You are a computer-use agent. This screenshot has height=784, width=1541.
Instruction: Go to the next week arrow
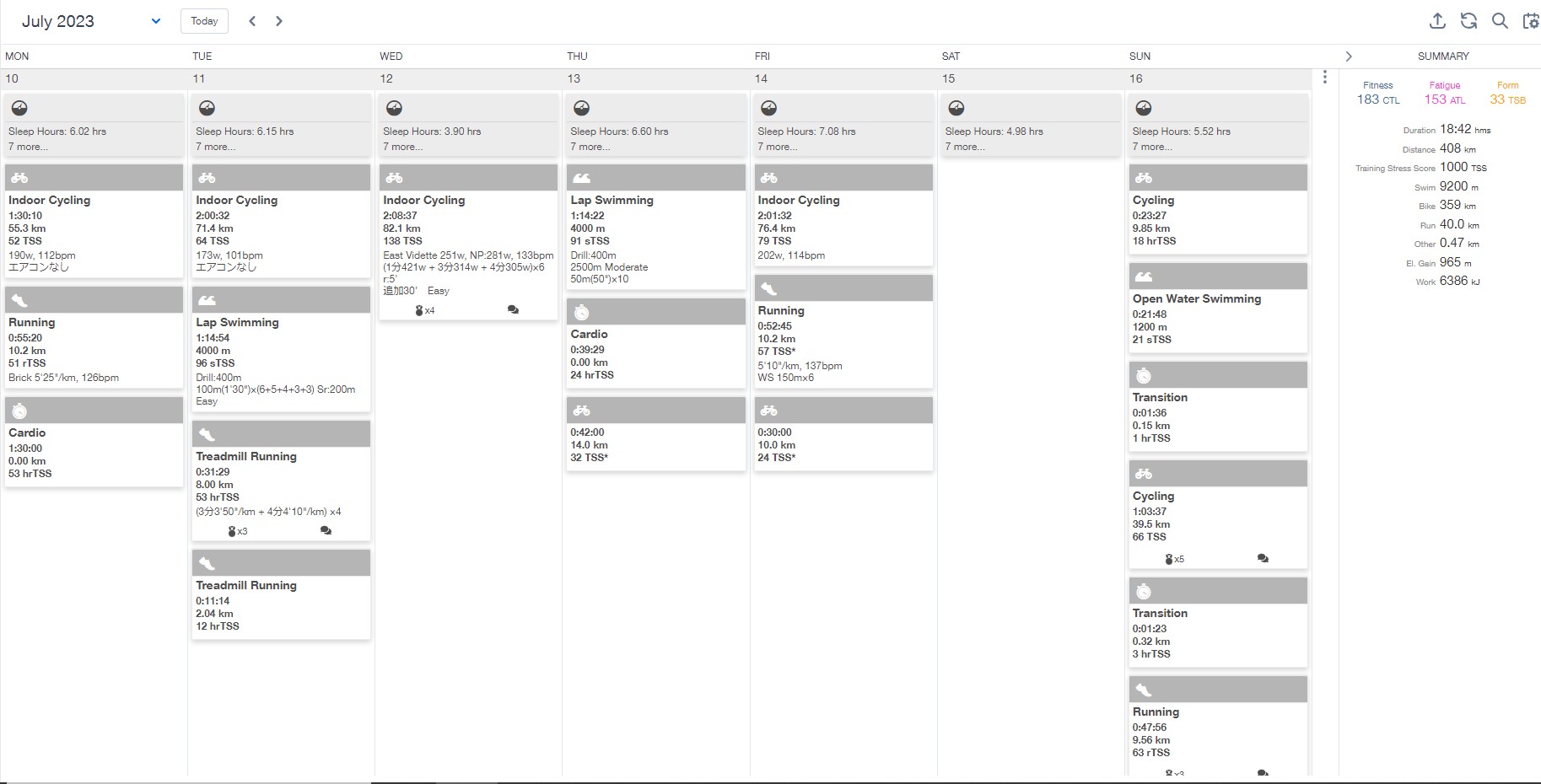coord(279,21)
